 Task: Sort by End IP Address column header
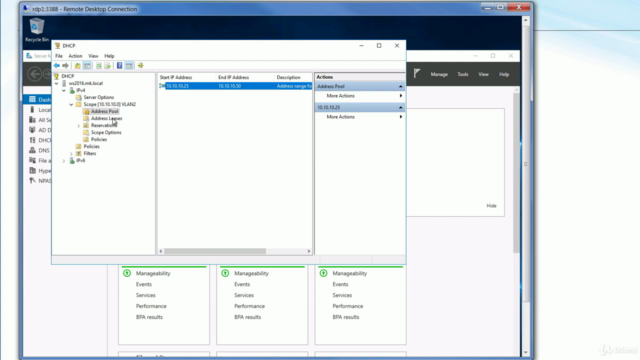click(245, 77)
